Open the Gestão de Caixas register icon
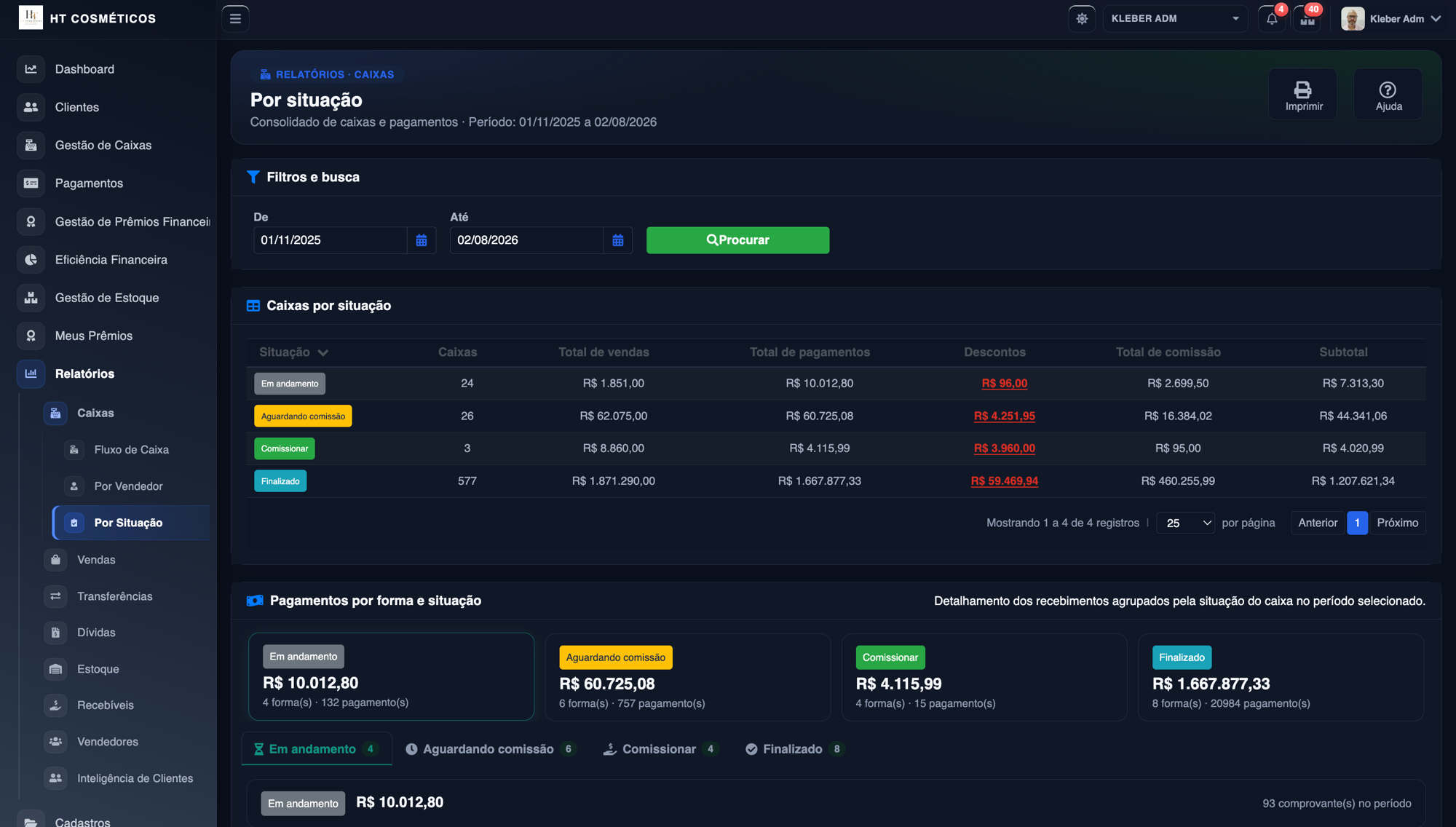Viewport: 1456px width, 827px height. pyautogui.click(x=31, y=145)
